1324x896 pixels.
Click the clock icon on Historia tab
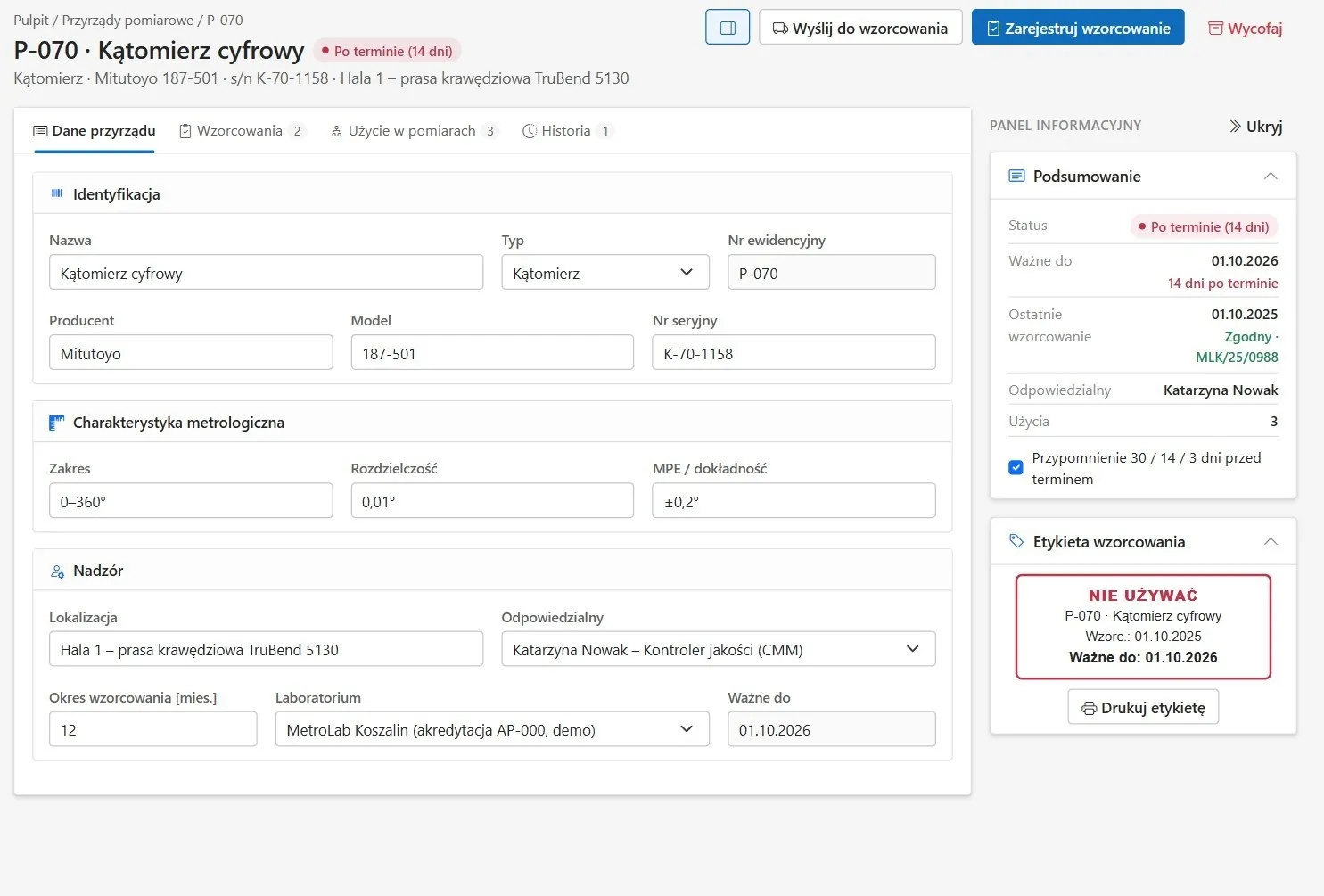tap(530, 131)
